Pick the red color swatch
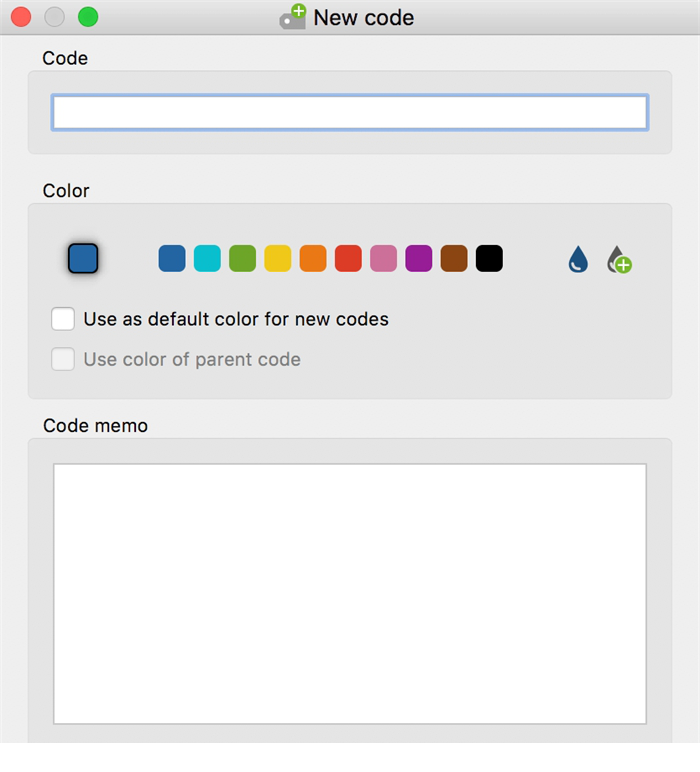The image size is (700, 772). (x=348, y=259)
